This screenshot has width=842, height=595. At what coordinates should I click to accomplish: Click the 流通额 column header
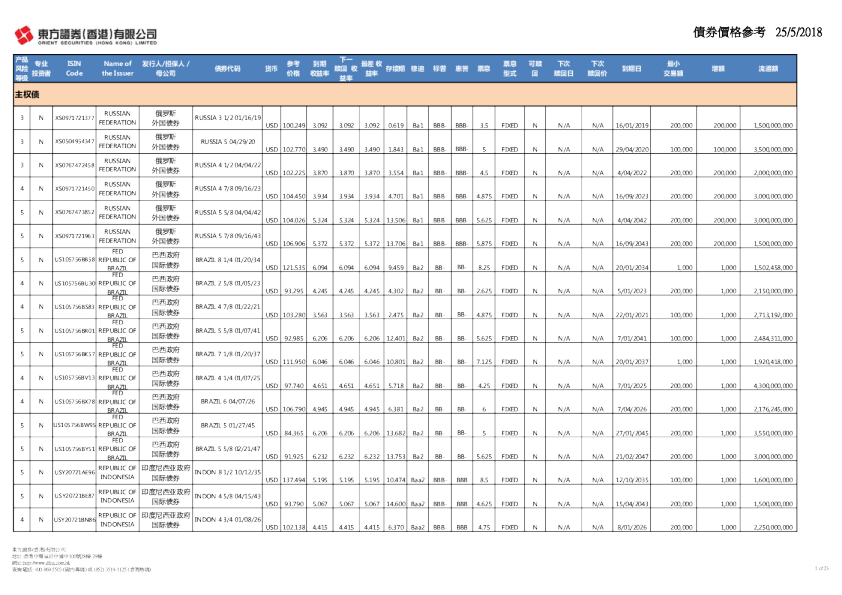click(x=768, y=68)
